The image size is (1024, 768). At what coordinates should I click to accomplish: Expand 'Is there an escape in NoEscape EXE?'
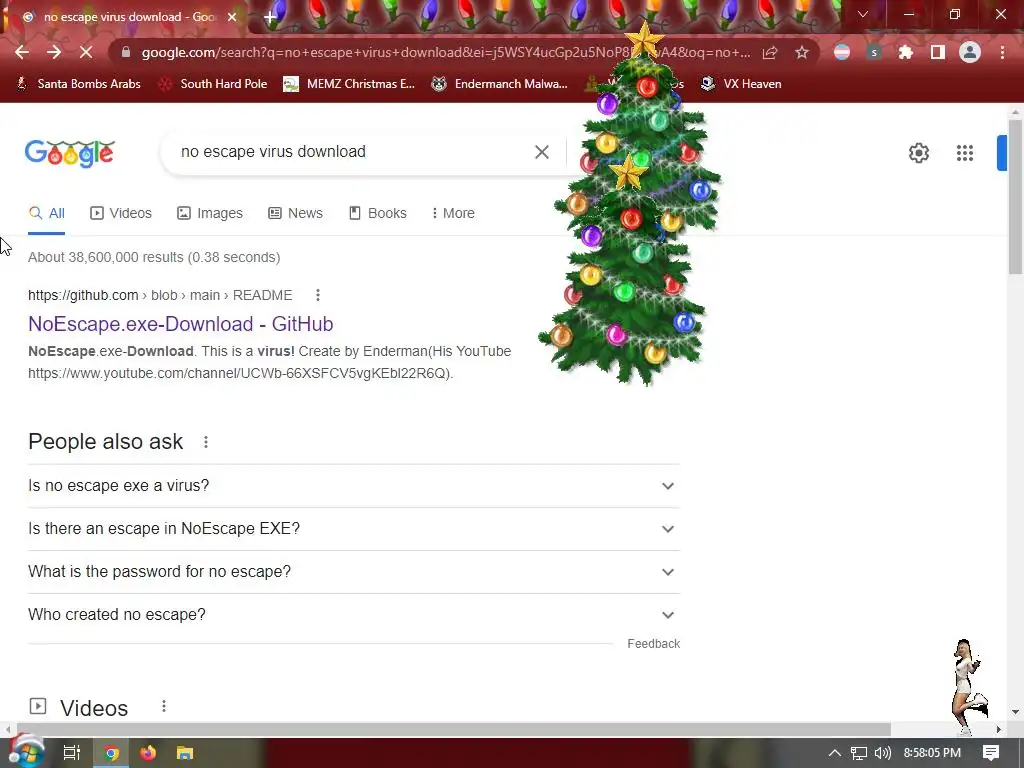click(354, 529)
